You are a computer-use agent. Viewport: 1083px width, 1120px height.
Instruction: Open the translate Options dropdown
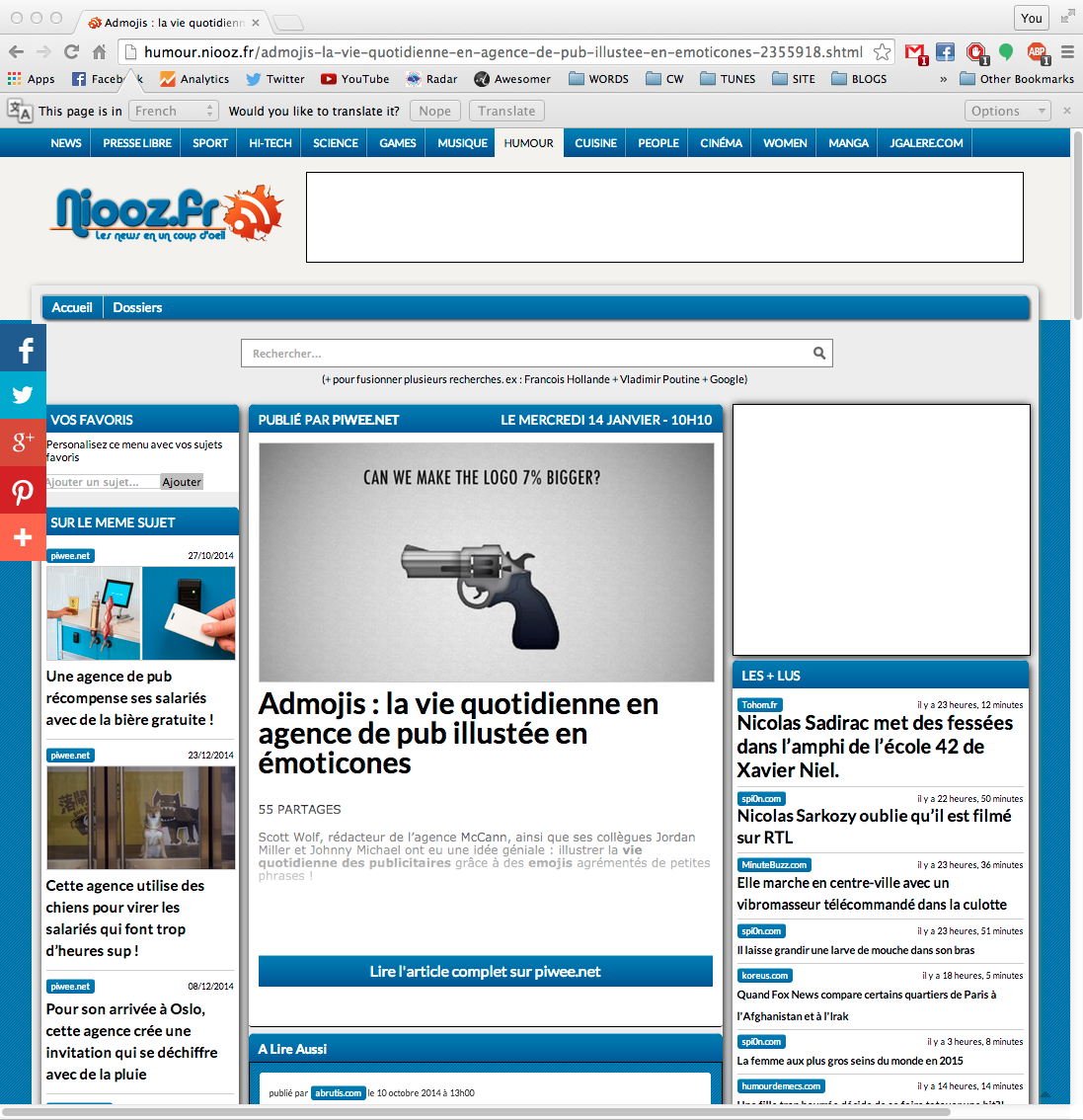coord(1007,111)
